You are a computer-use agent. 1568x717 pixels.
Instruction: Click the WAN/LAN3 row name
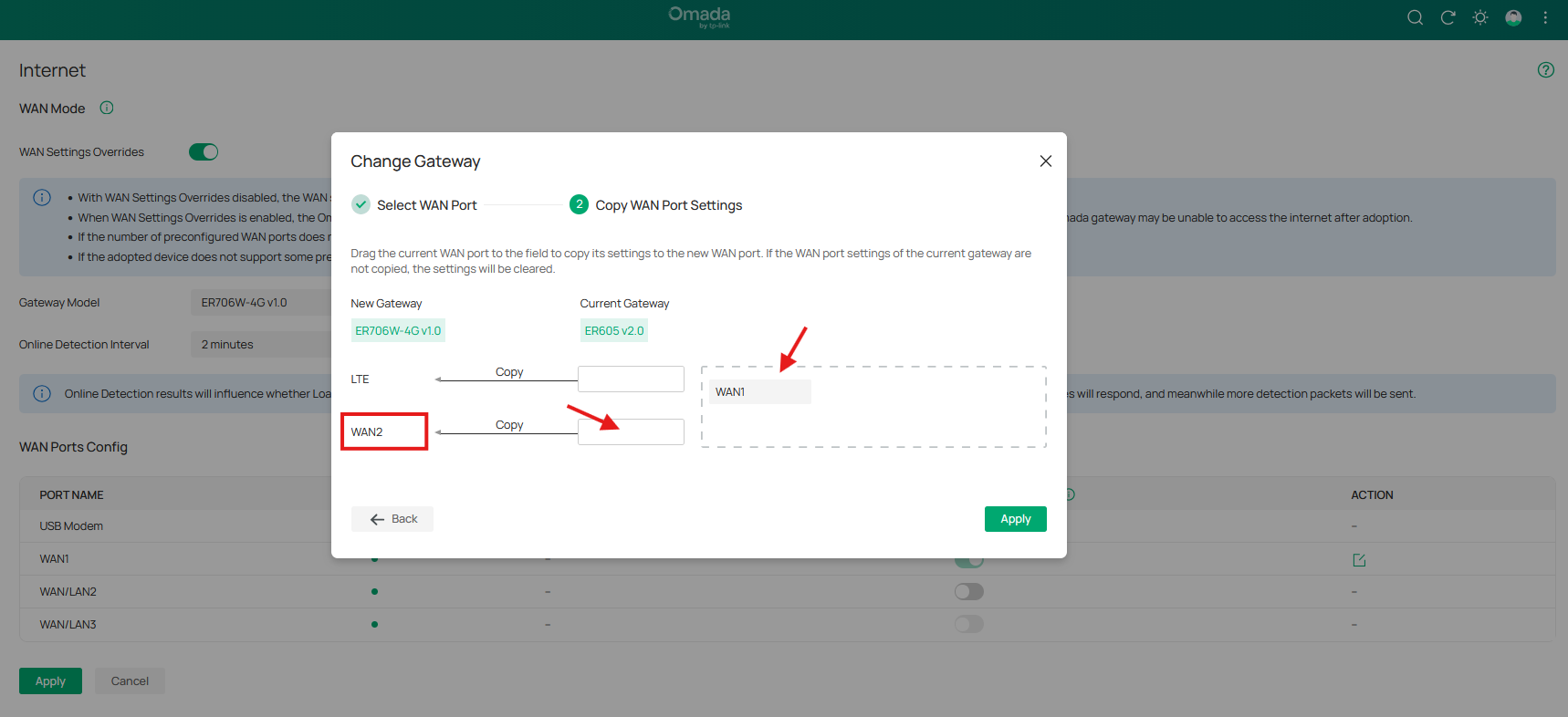click(68, 624)
